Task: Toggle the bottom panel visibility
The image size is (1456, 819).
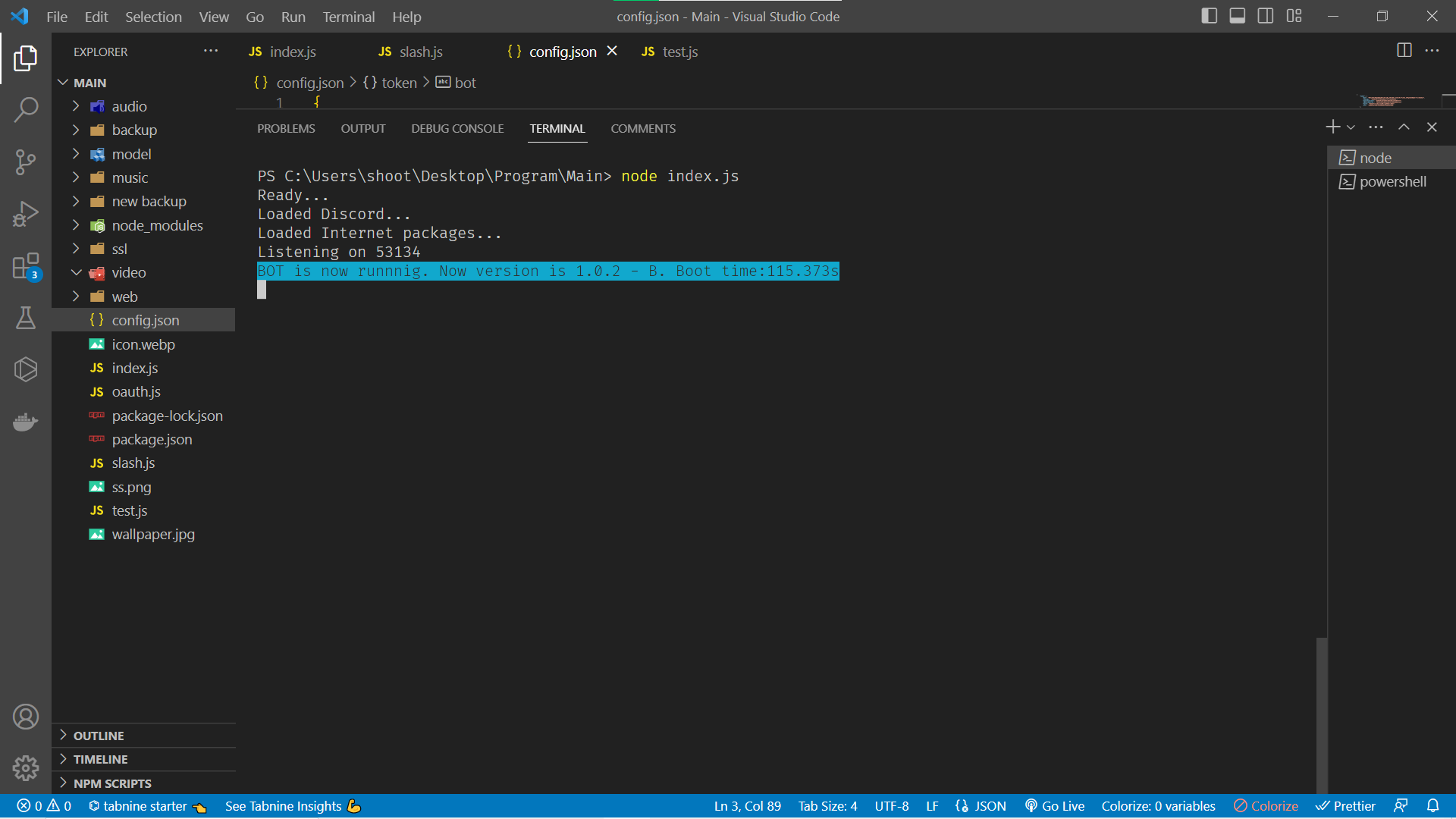Action: [x=1238, y=16]
